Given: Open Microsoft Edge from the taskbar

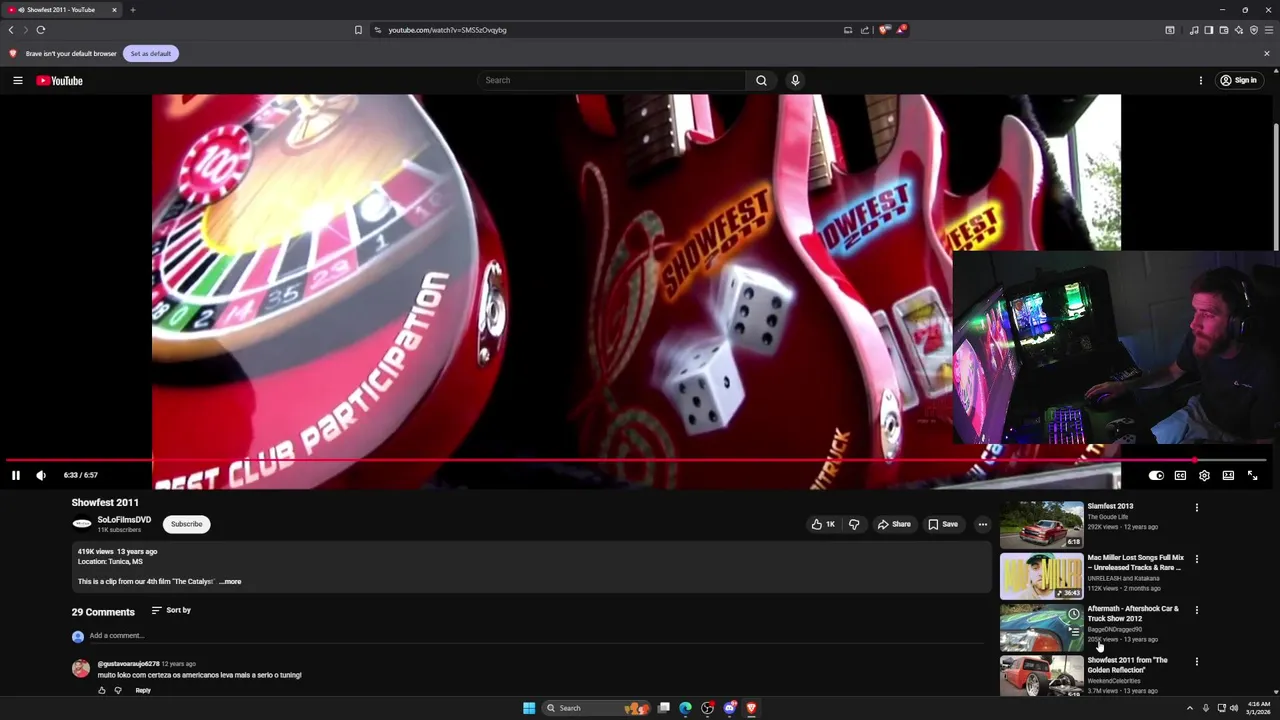Looking at the screenshot, I should (685, 708).
